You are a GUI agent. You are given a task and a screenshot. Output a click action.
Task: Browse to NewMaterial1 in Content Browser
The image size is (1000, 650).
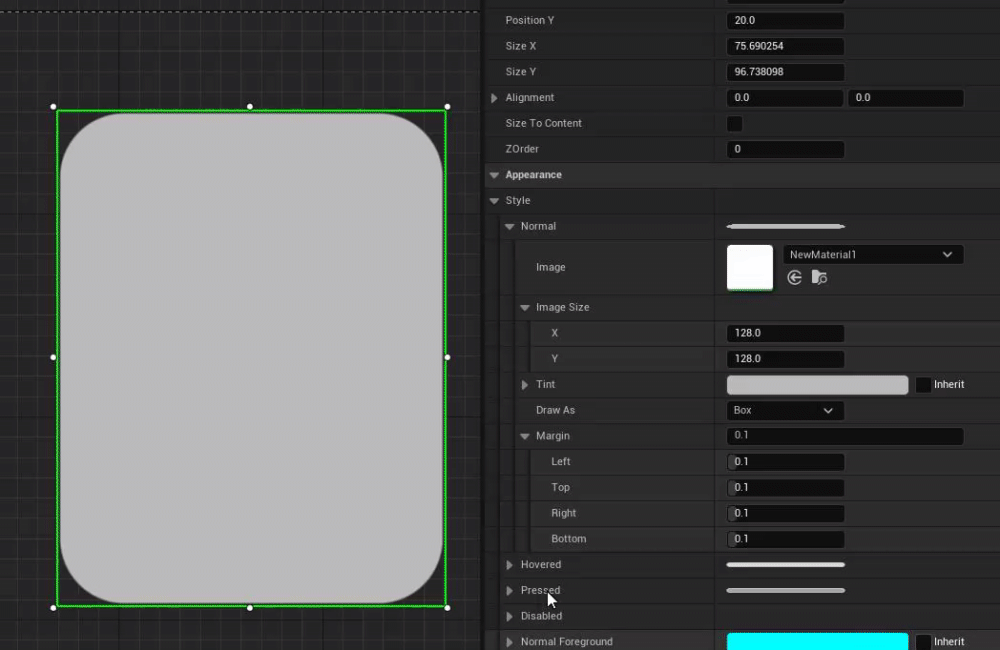click(819, 277)
